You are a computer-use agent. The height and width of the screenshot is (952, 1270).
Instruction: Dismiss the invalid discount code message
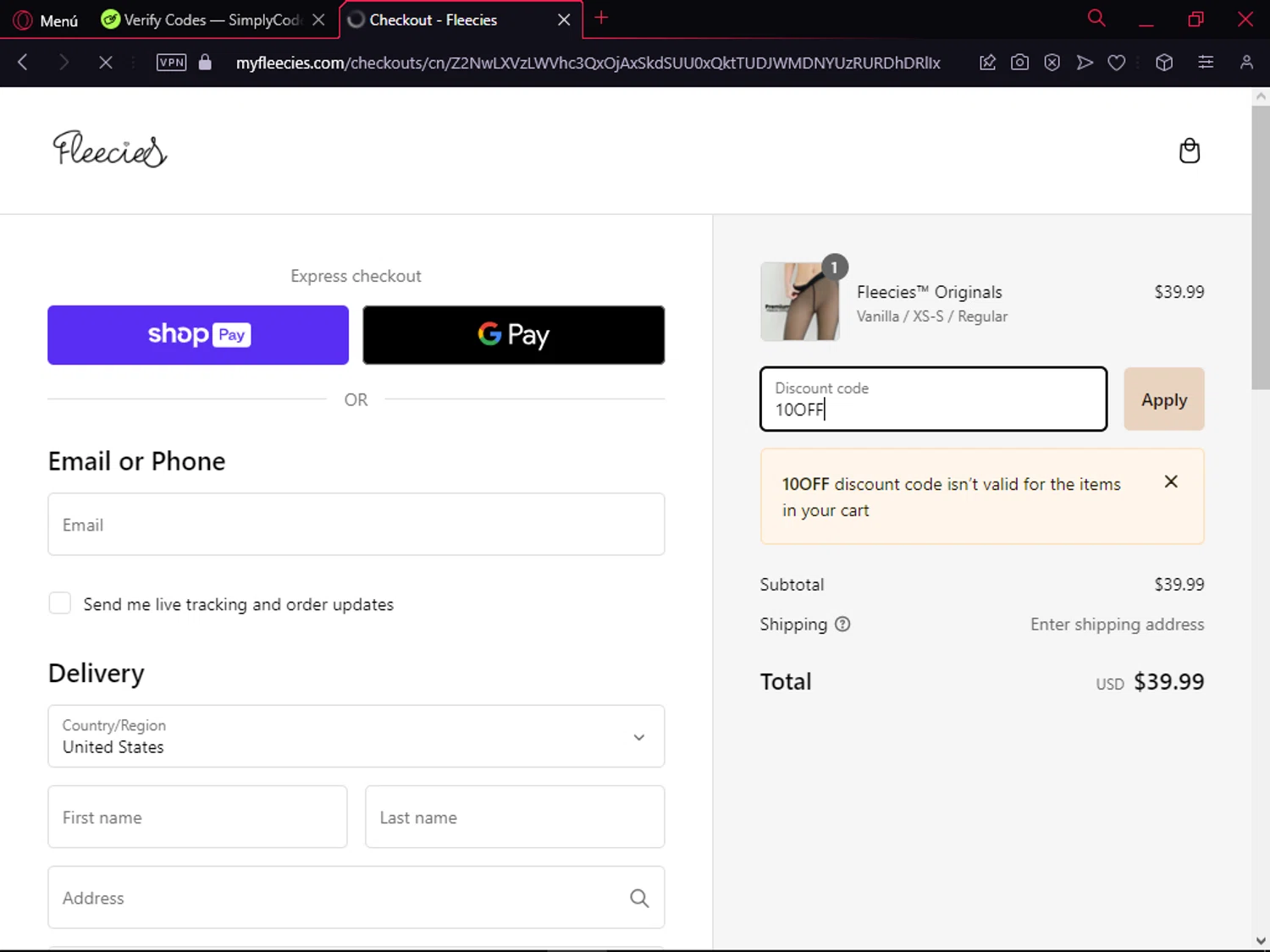tap(1171, 482)
